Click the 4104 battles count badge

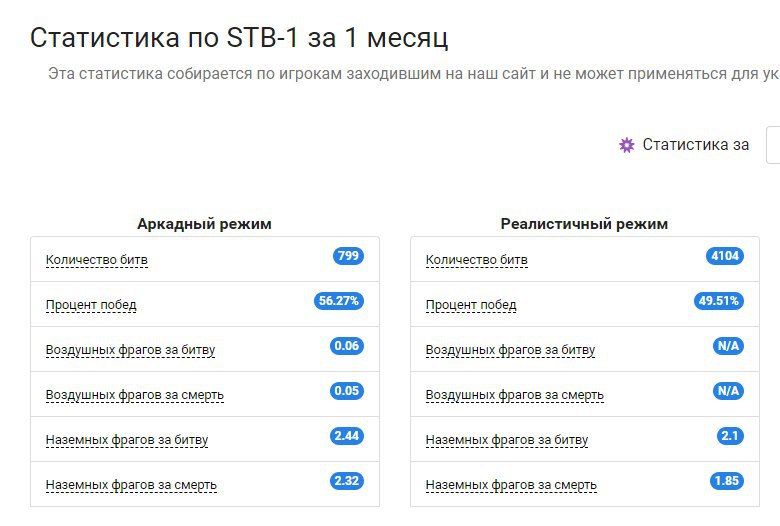[724, 256]
